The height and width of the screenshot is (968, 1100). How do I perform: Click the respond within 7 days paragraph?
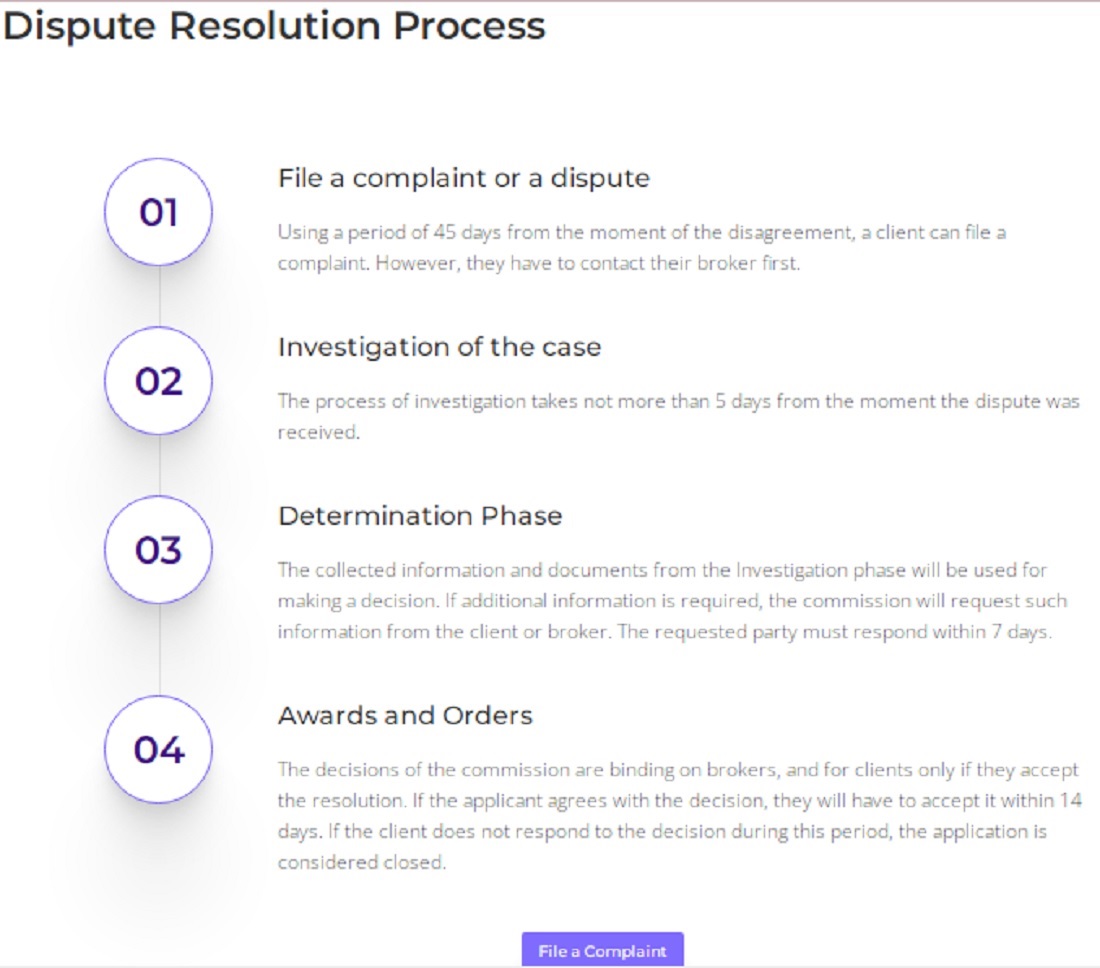click(673, 601)
